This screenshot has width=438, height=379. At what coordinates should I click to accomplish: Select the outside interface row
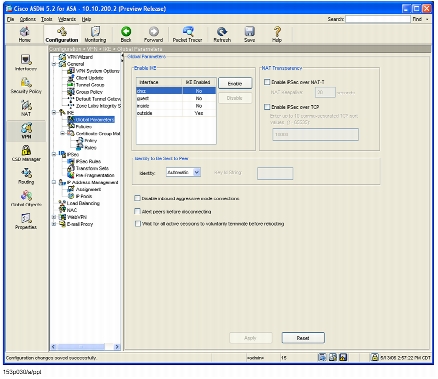176,113
